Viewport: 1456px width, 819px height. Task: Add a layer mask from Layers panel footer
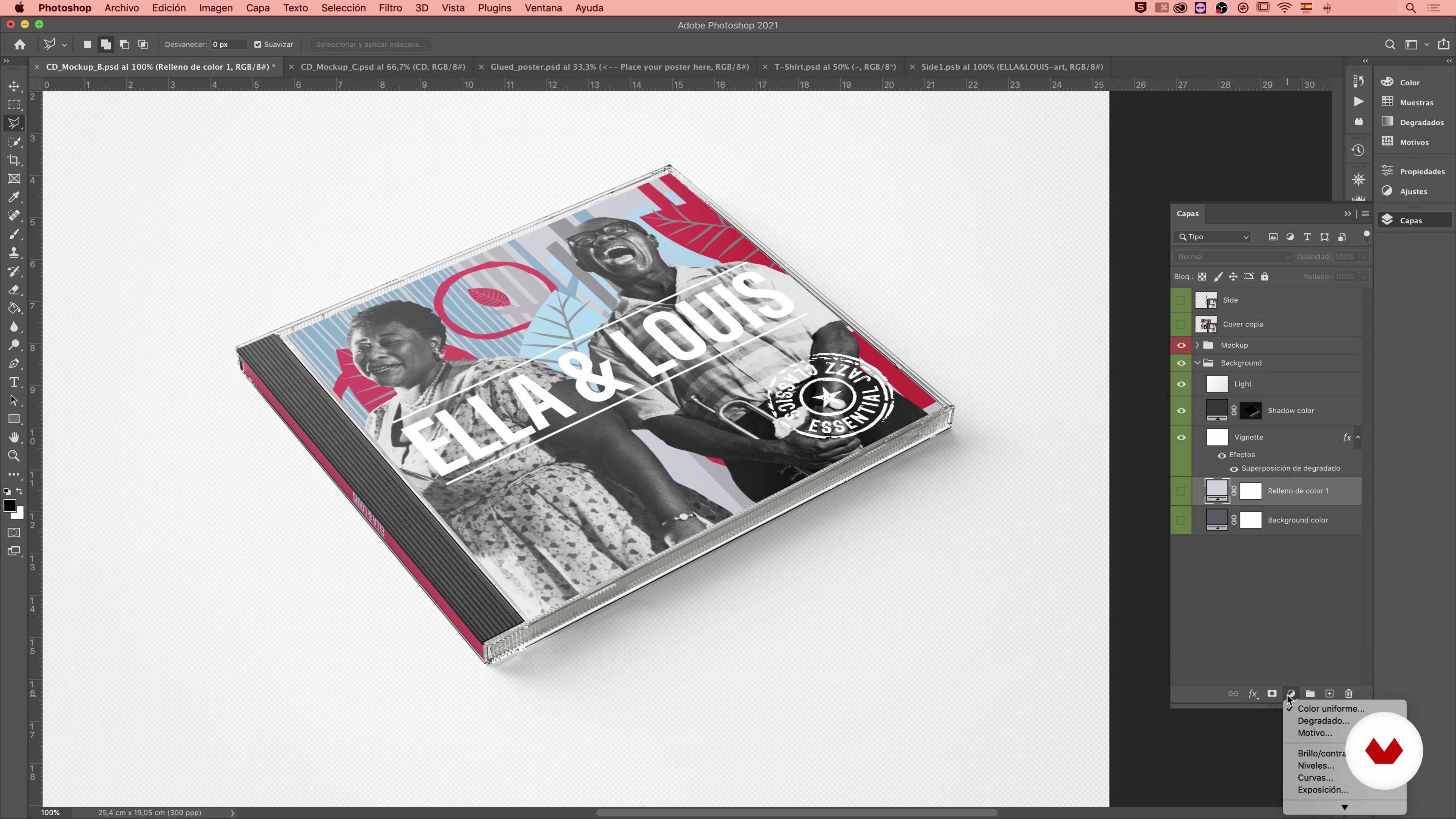coord(1272,693)
